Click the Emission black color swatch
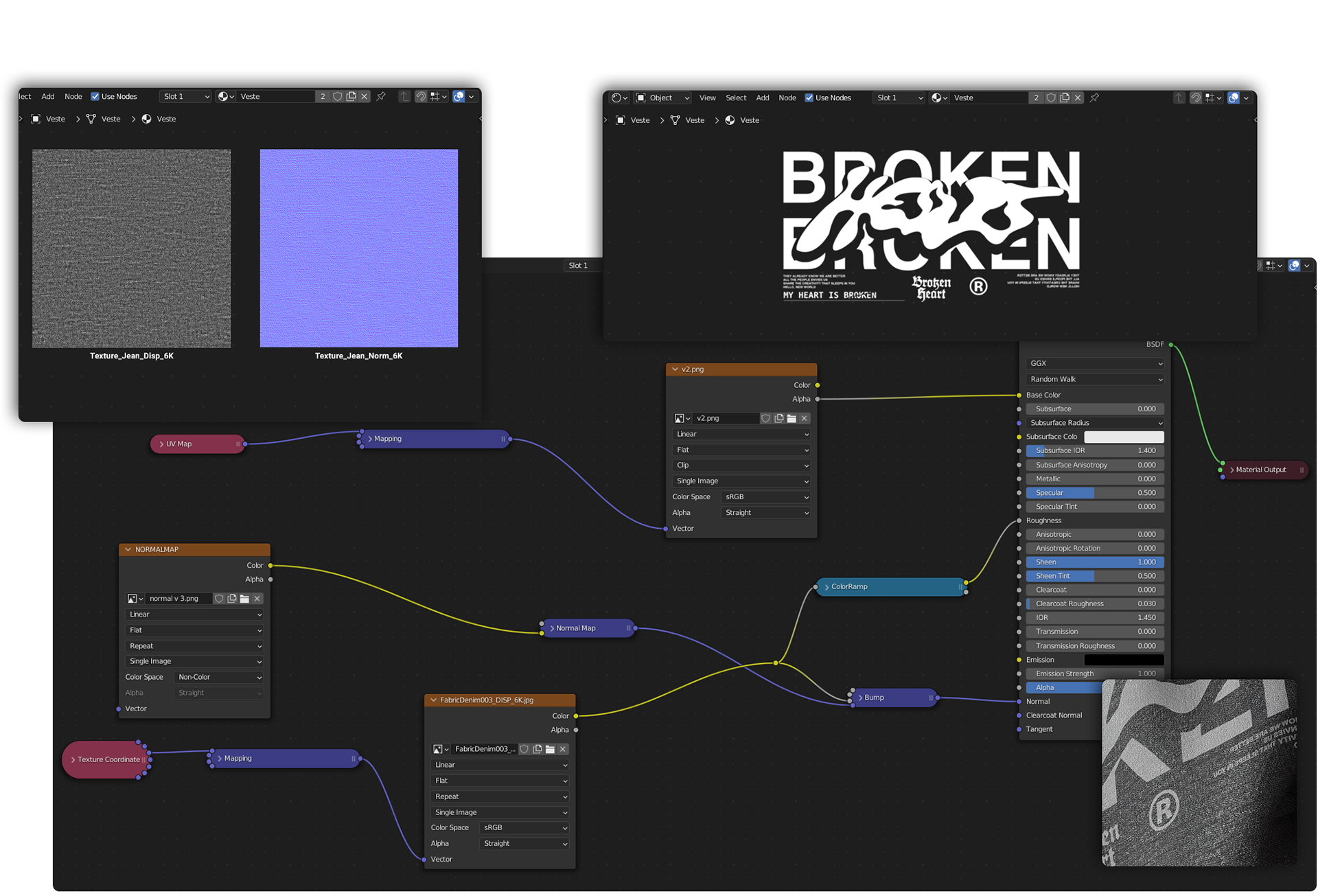Image resolution: width=1318 pixels, height=896 pixels. click(x=1124, y=660)
